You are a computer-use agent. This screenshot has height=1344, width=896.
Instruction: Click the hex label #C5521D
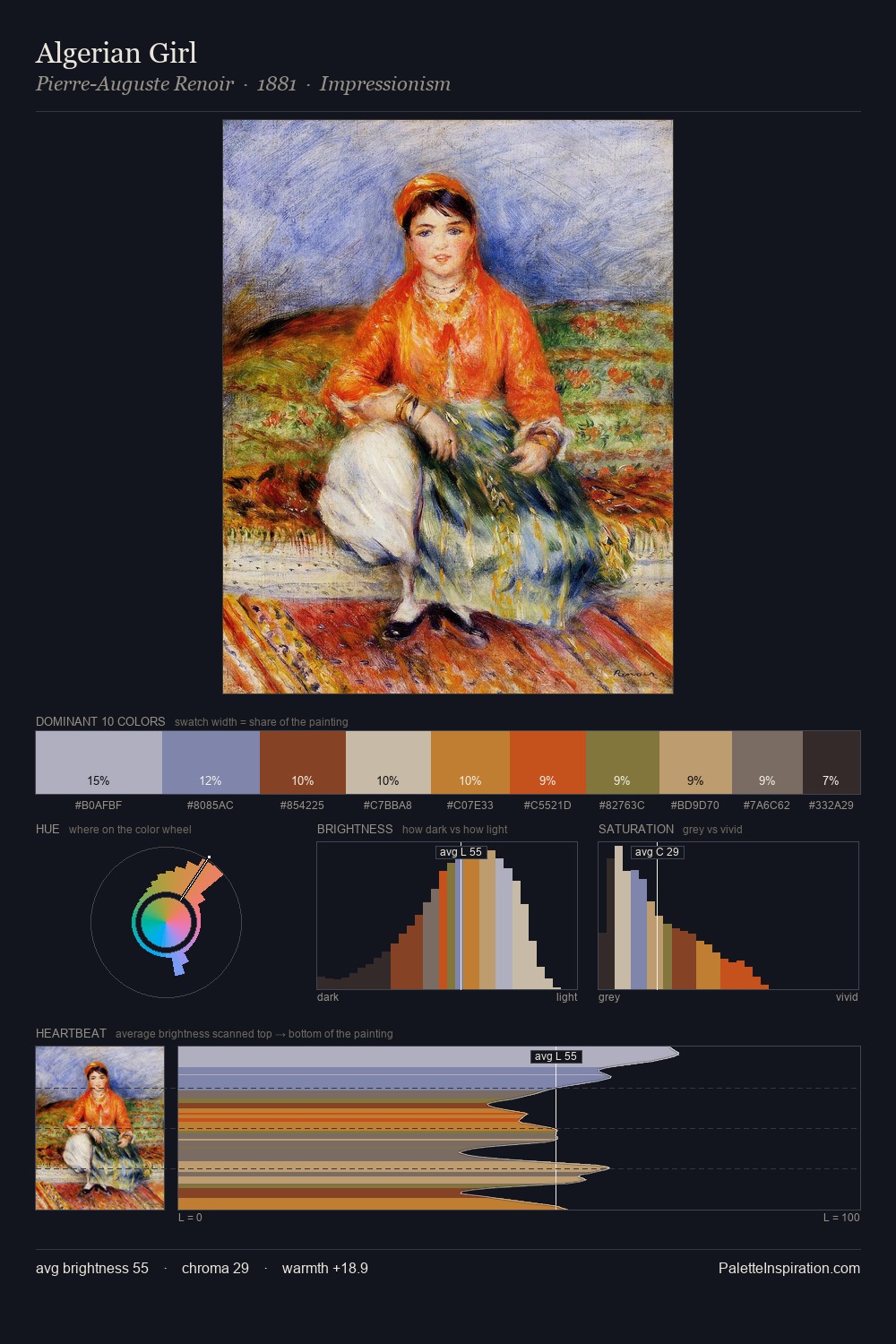[547, 806]
